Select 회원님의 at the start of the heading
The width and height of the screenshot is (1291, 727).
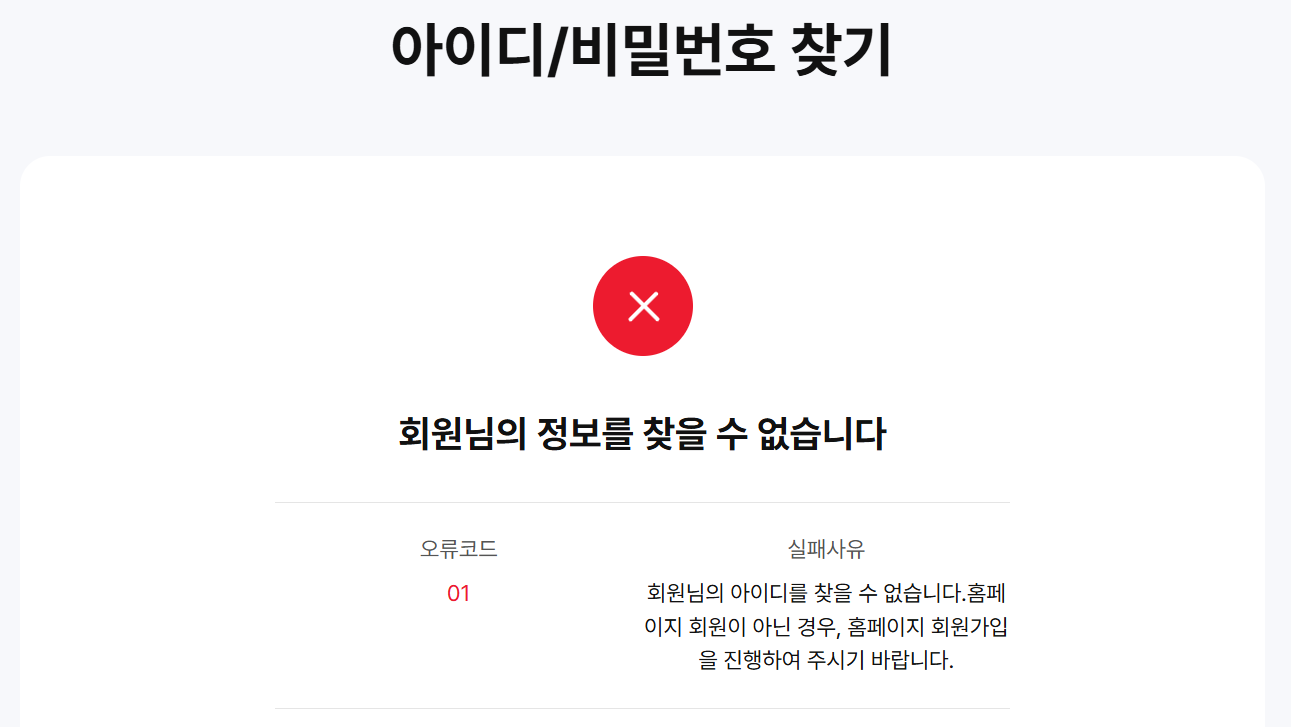(x=461, y=435)
